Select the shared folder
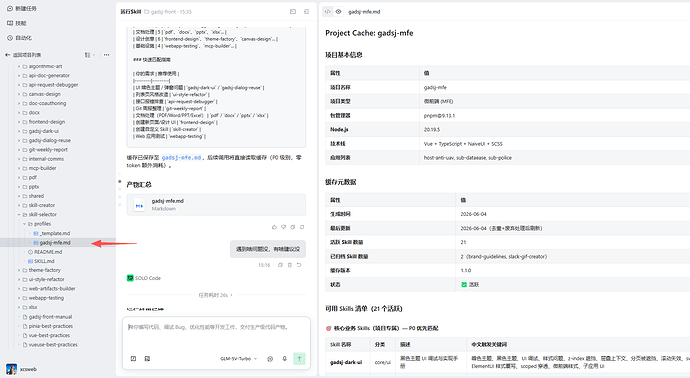690x378 pixels. point(33,196)
